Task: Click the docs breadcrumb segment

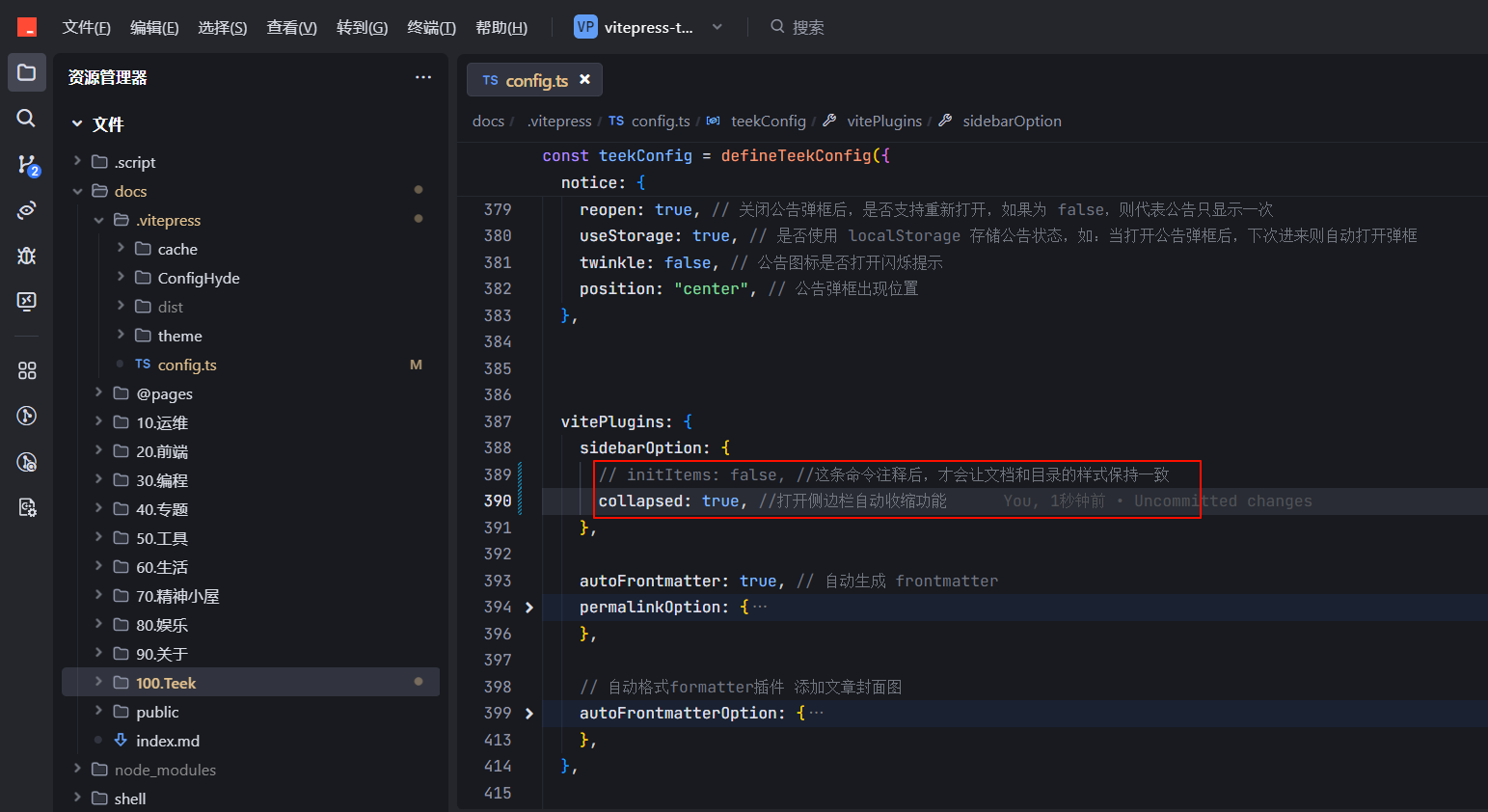Action: point(488,121)
